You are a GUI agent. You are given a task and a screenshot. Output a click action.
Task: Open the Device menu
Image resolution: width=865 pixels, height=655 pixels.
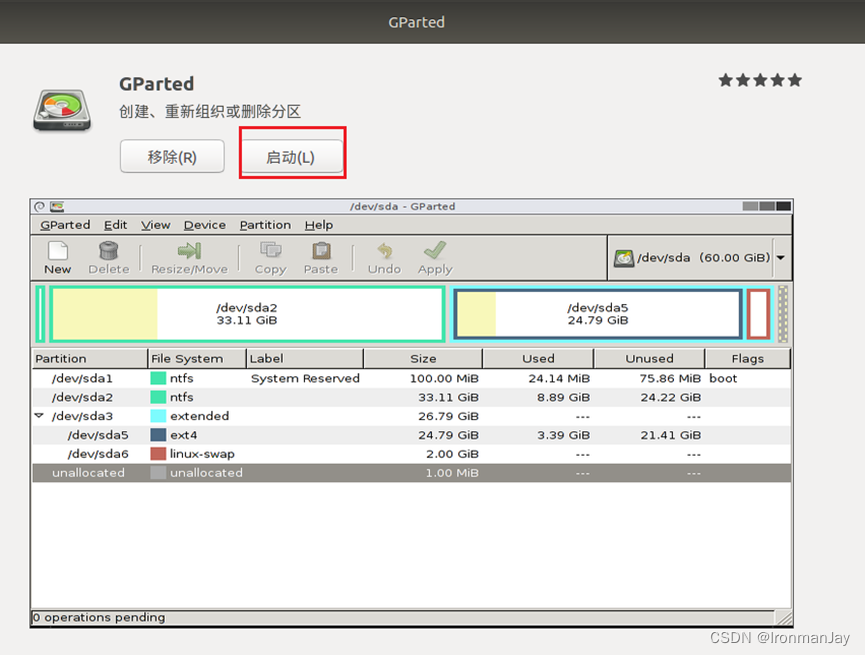tap(205, 225)
